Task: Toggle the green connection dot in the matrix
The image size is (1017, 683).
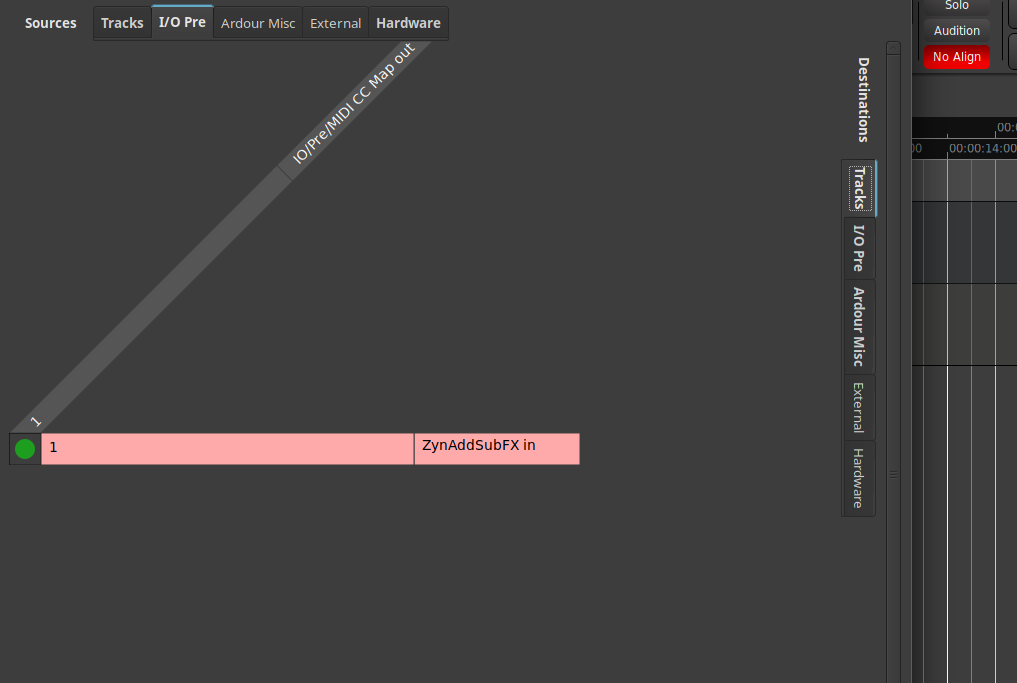Action: coord(25,449)
